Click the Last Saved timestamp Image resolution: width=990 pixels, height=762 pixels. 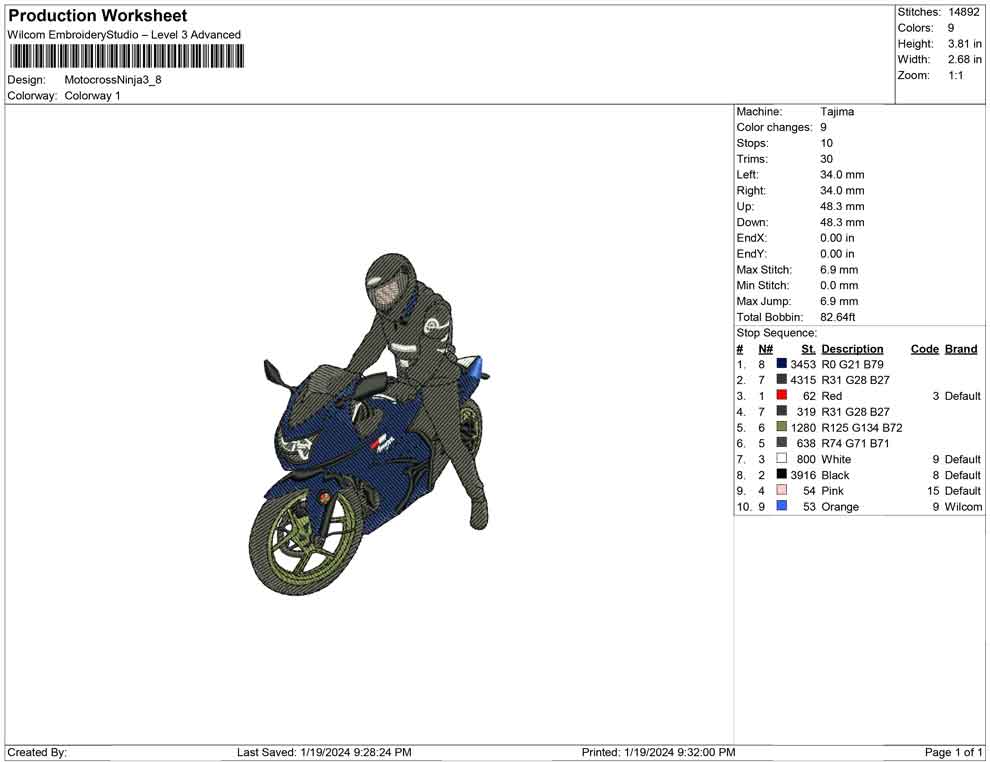324,752
